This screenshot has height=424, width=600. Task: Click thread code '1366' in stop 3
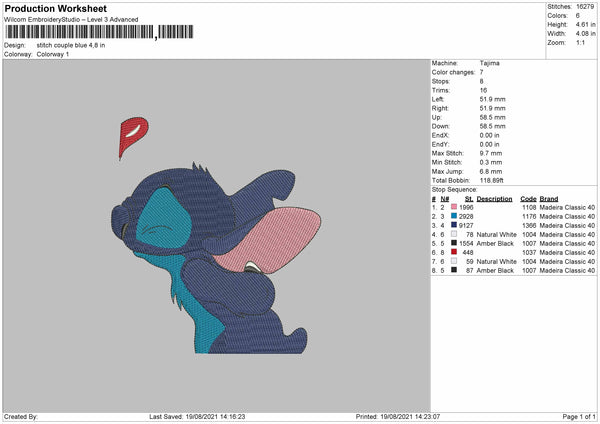(x=529, y=225)
